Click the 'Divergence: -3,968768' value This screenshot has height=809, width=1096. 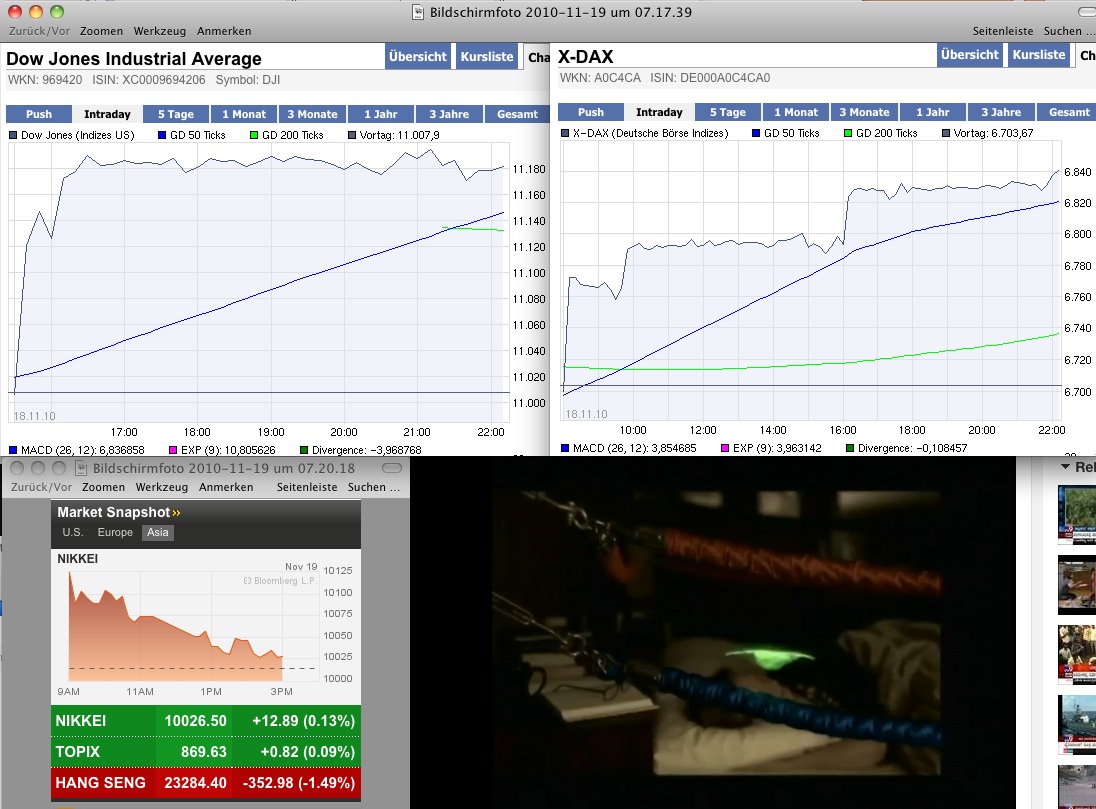tap(367, 450)
